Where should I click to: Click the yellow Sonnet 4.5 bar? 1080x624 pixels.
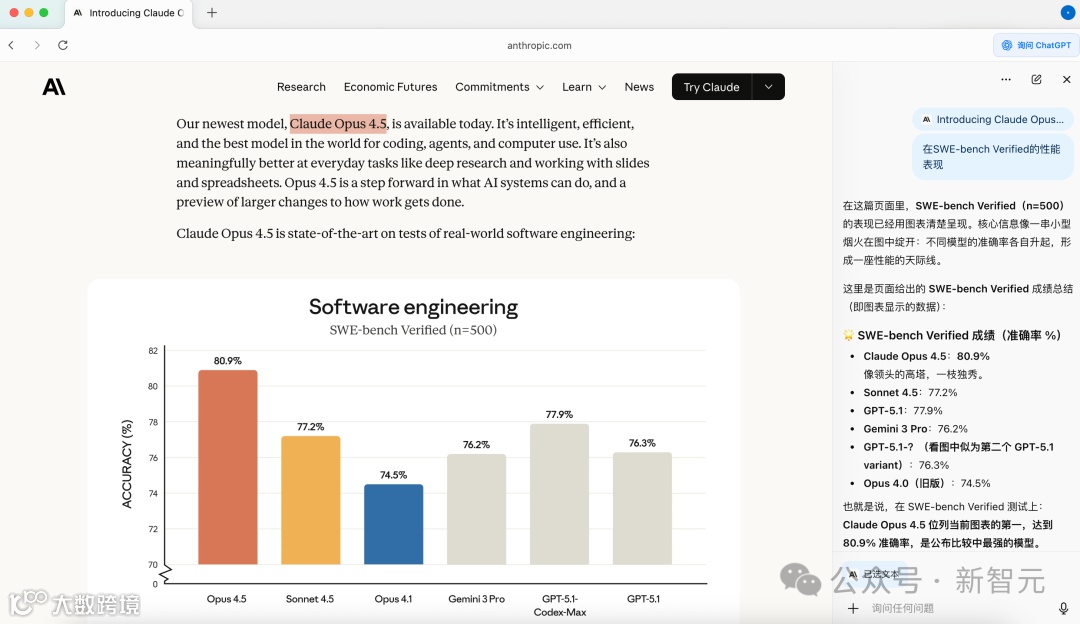pos(311,501)
